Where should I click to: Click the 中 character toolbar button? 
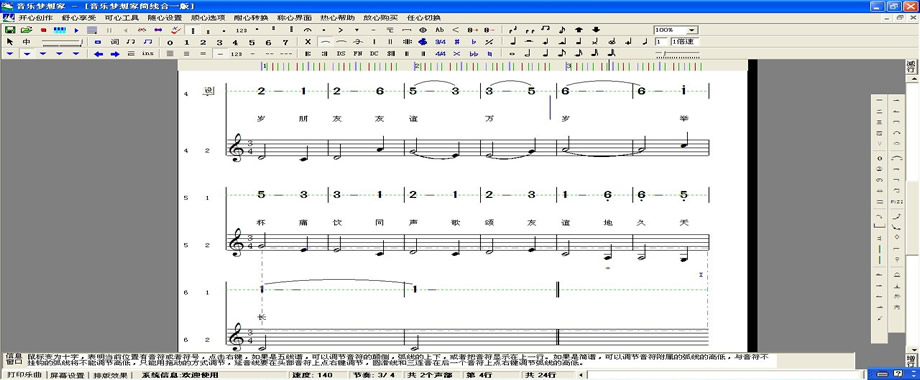click(26, 42)
